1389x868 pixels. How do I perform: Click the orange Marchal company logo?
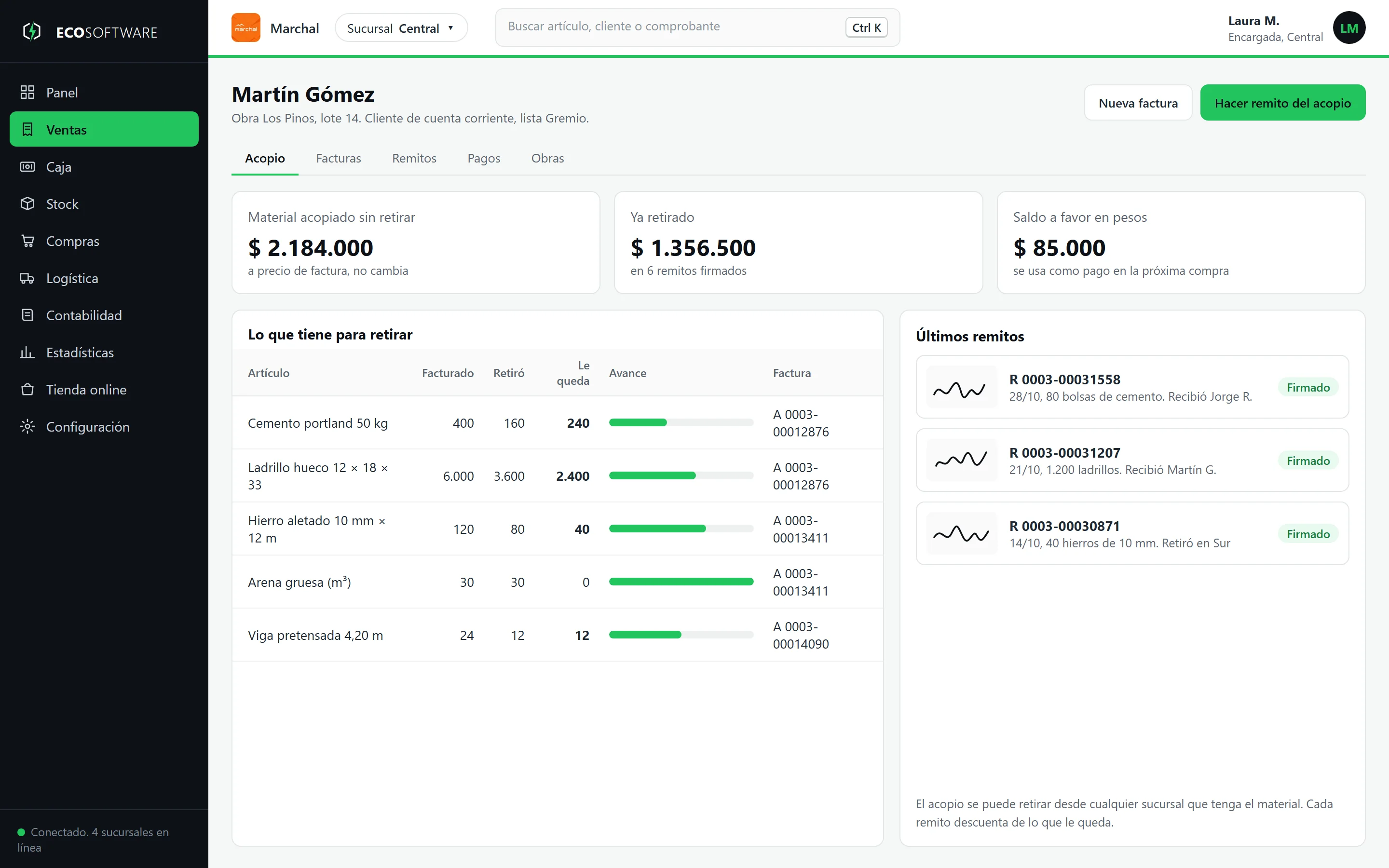pyautogui.click(x=245, y=27)
